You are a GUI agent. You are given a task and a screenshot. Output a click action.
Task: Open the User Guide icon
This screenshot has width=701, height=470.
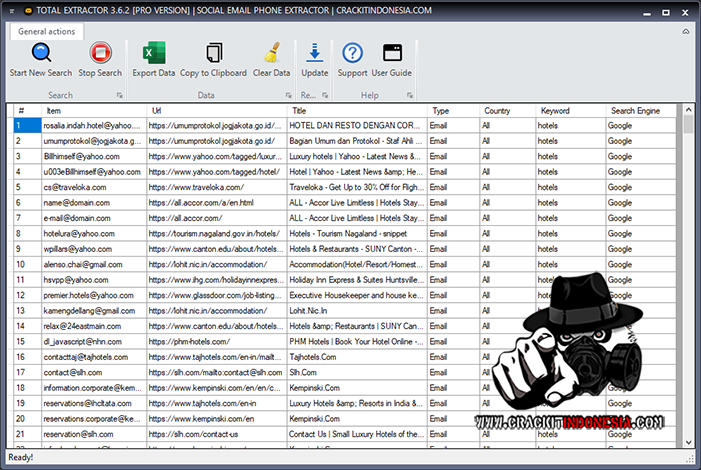tap(392, 54)
